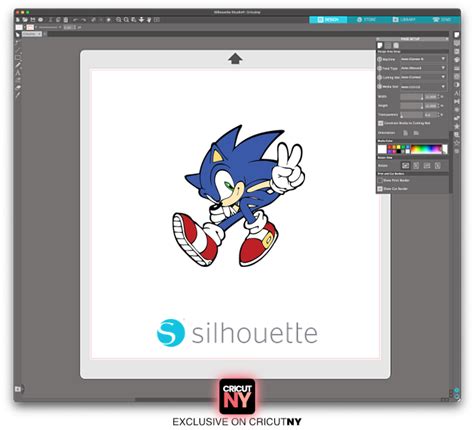The image size is (474, 430).
Task: Click the Width value input field
Action: click(432, 97)
